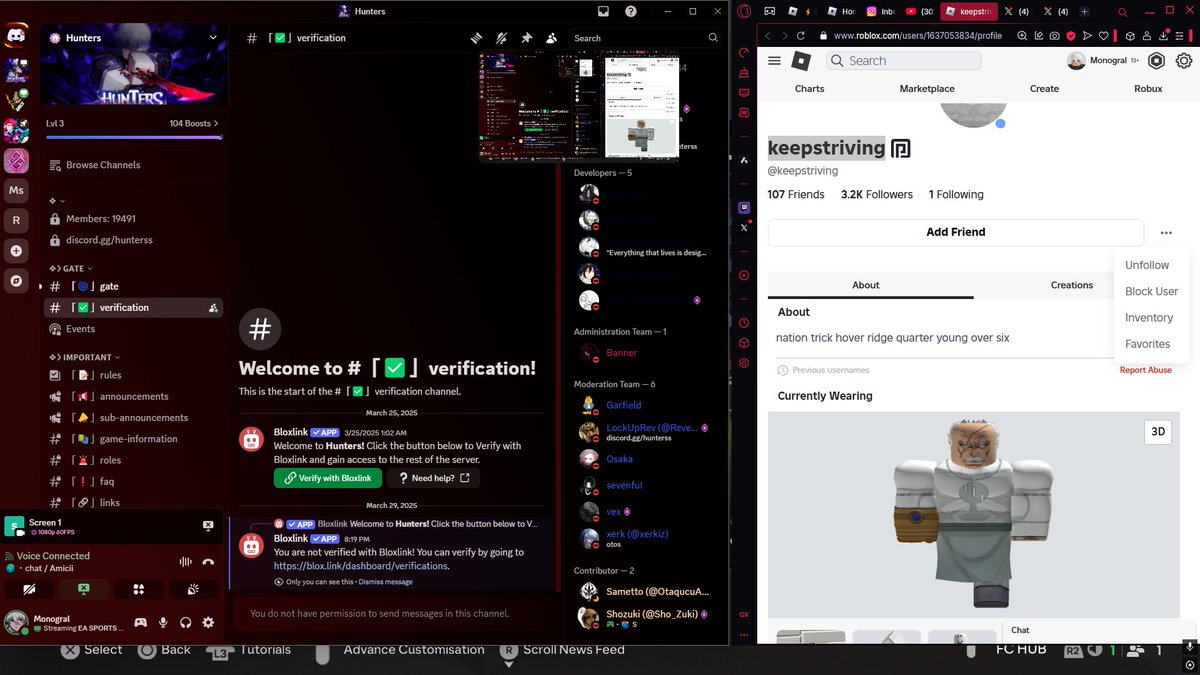Toggle notification settings bell icon in channel header
The height and width of the screenshot is (675, 1200).
[x=502, y=38]
